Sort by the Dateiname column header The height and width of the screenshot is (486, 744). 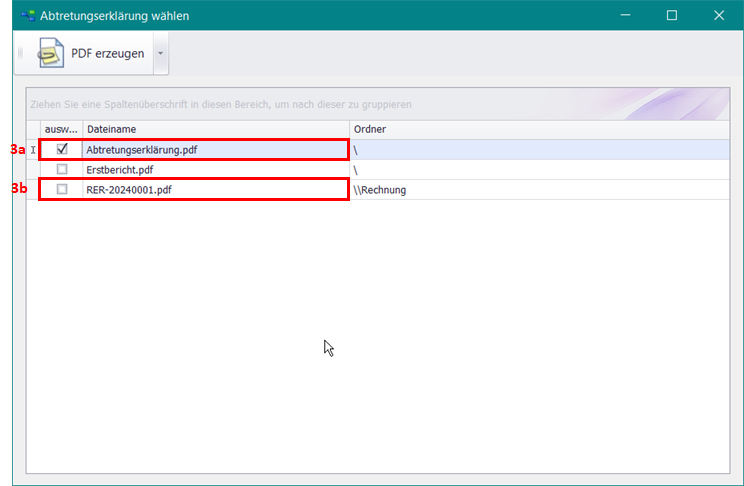pyautogui.click(x=215, y=129)
